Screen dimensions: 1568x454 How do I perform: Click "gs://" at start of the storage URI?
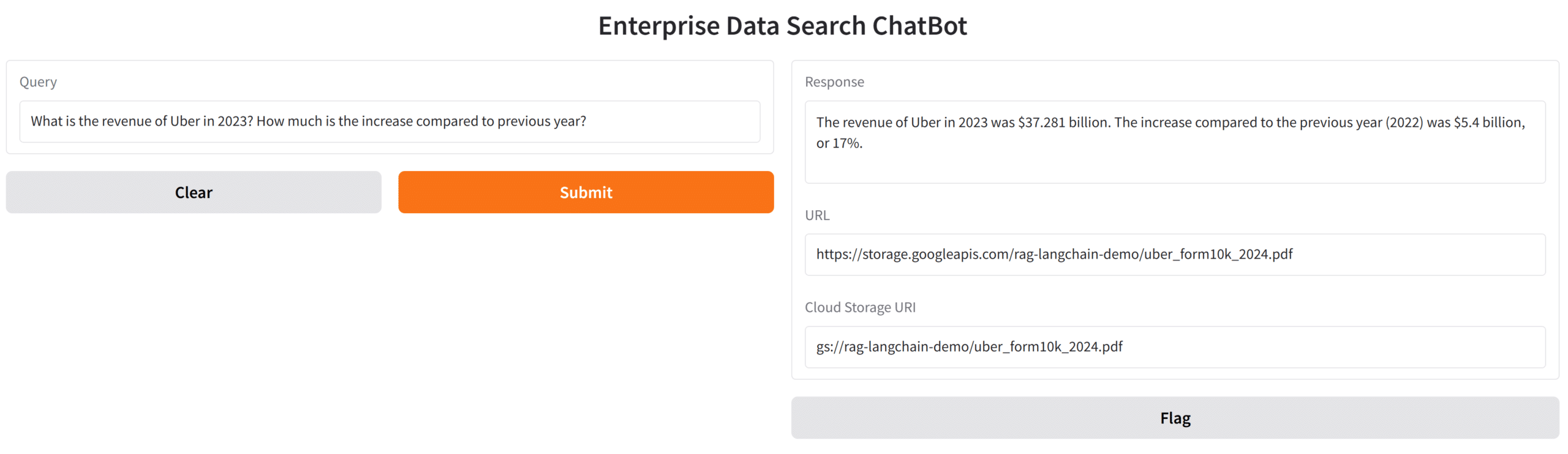pyautogui.click(x=829, y=347)
